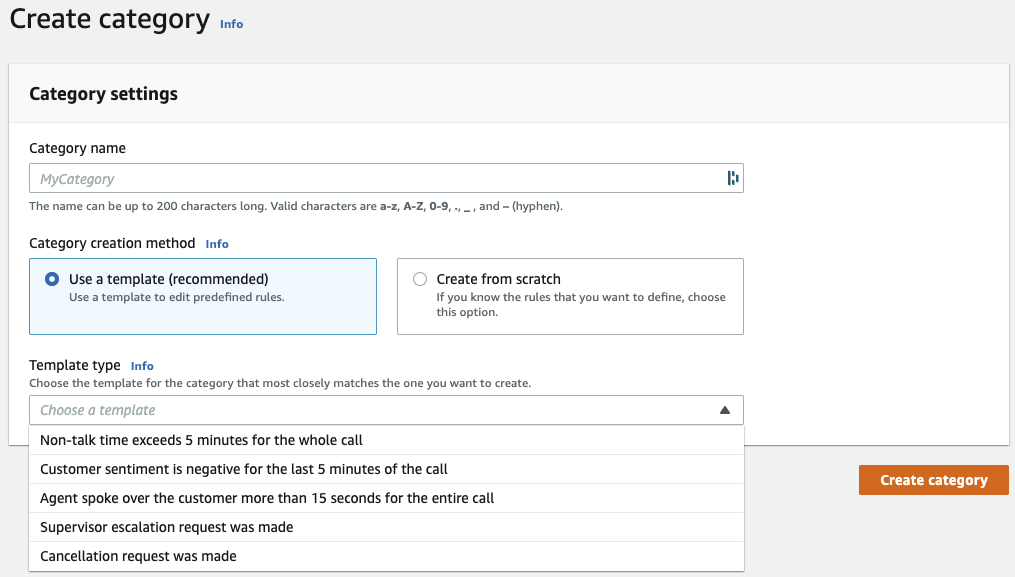The height and width of the screenshot is (577, 1015).
Task: Click the Template type label
Action: pos(75,366)
